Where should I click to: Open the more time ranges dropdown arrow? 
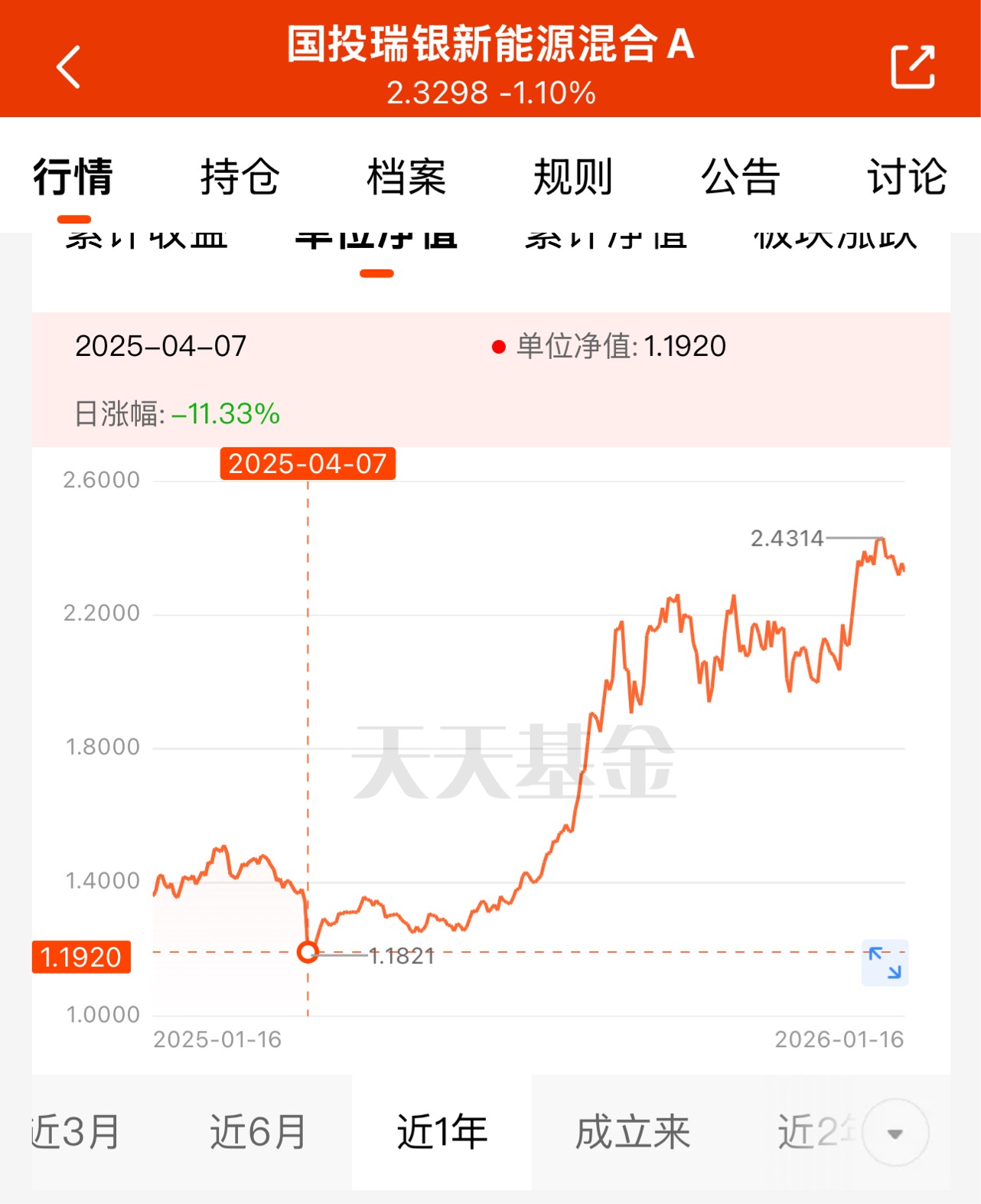click(895, 1133)
